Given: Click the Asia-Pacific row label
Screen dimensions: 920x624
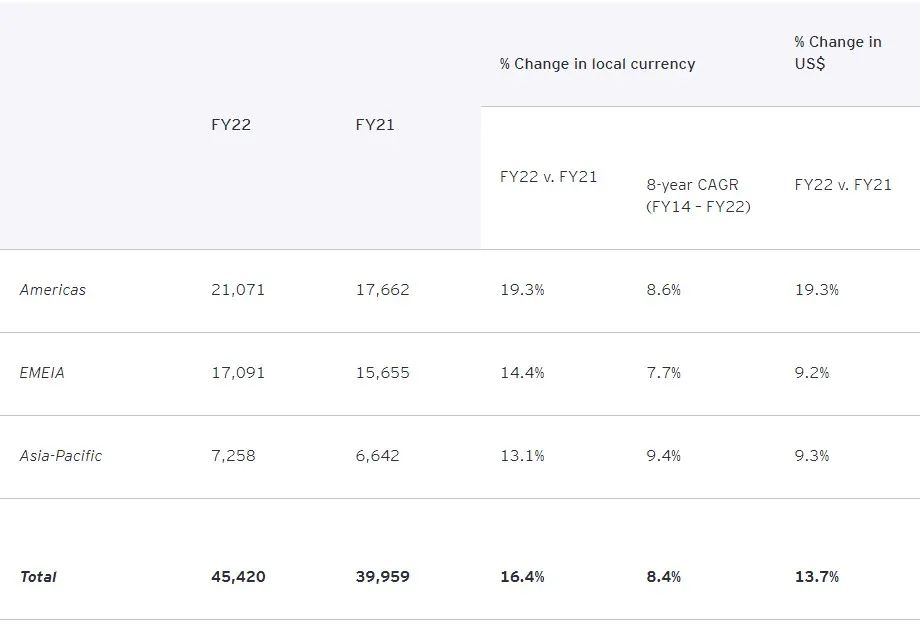Looking at the screenshot, I should tap(61, 456).
